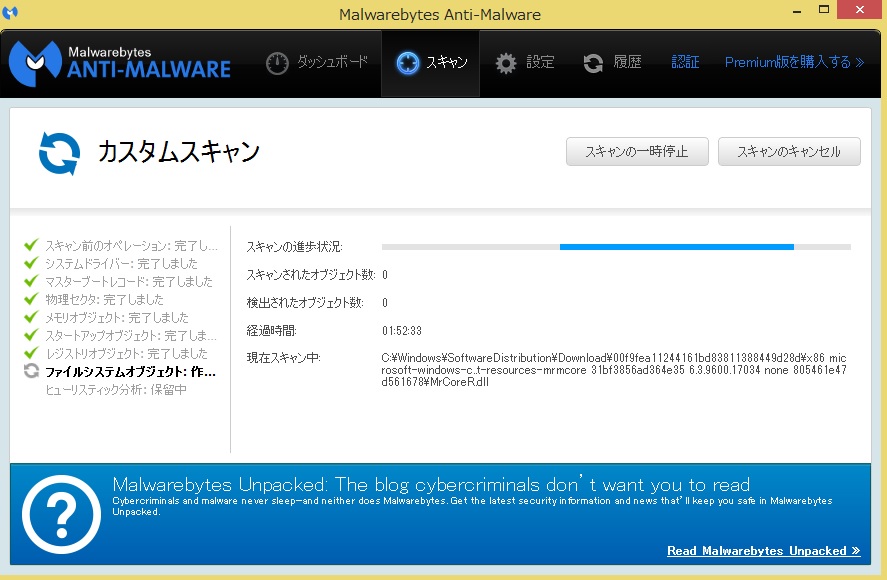This screenshot has height=580, width=887.
Task: Click the Malwarebytes Unpacked banner headline
Action: tap(431, 484)
